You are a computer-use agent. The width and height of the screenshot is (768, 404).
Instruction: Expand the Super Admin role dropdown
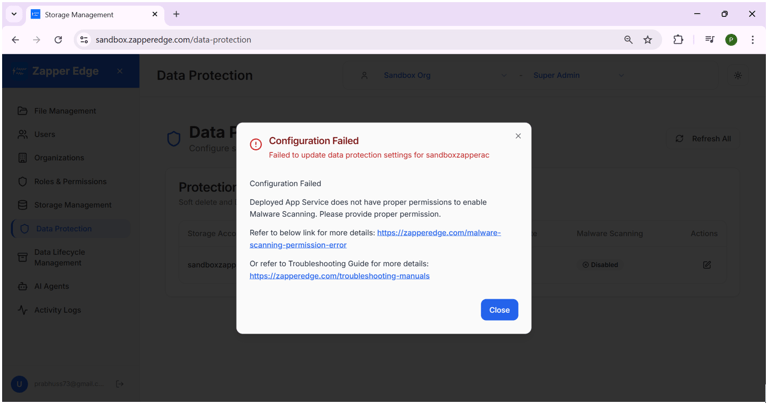(620, 76)
